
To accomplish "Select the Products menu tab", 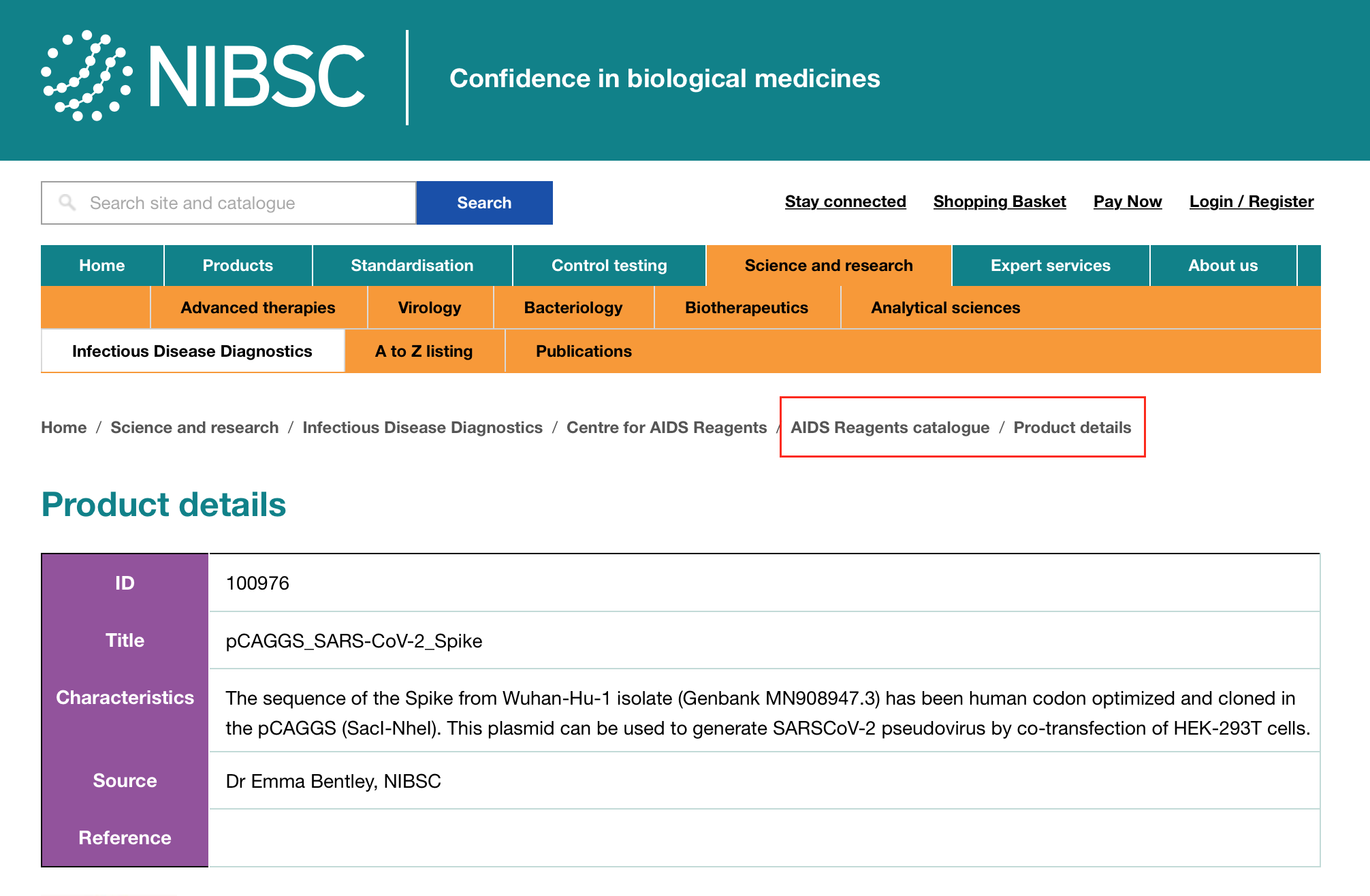I will tap(238, 266).
